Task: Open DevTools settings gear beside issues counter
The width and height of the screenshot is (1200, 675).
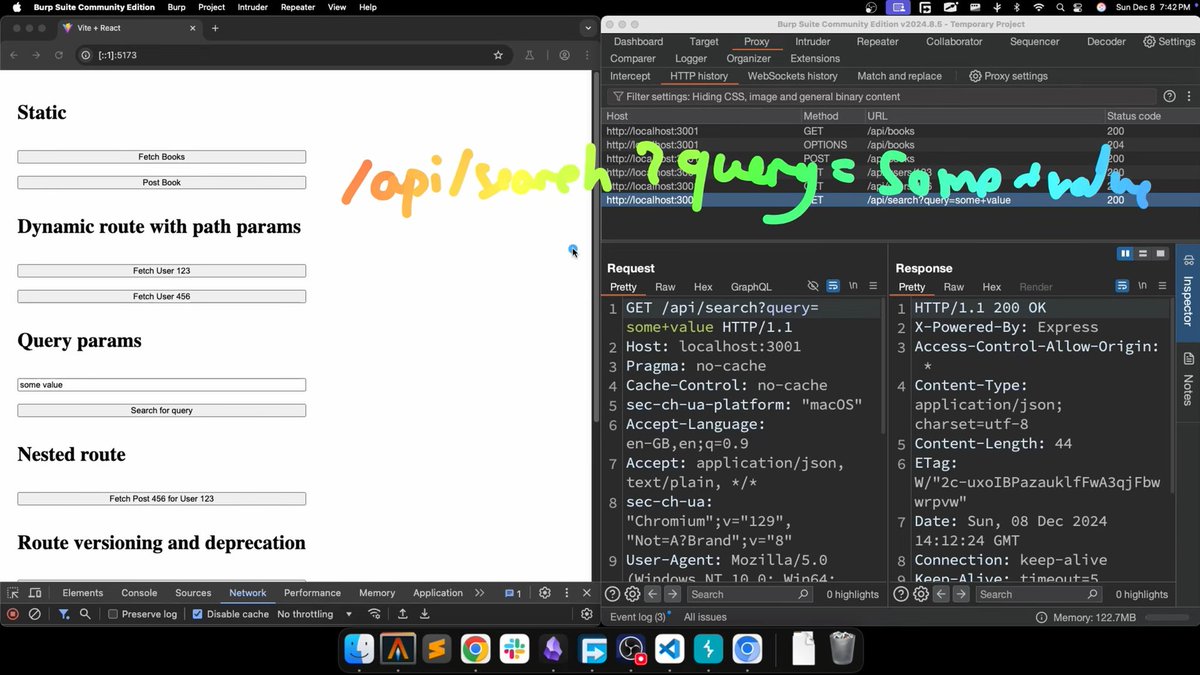Action: click(545, 593)
